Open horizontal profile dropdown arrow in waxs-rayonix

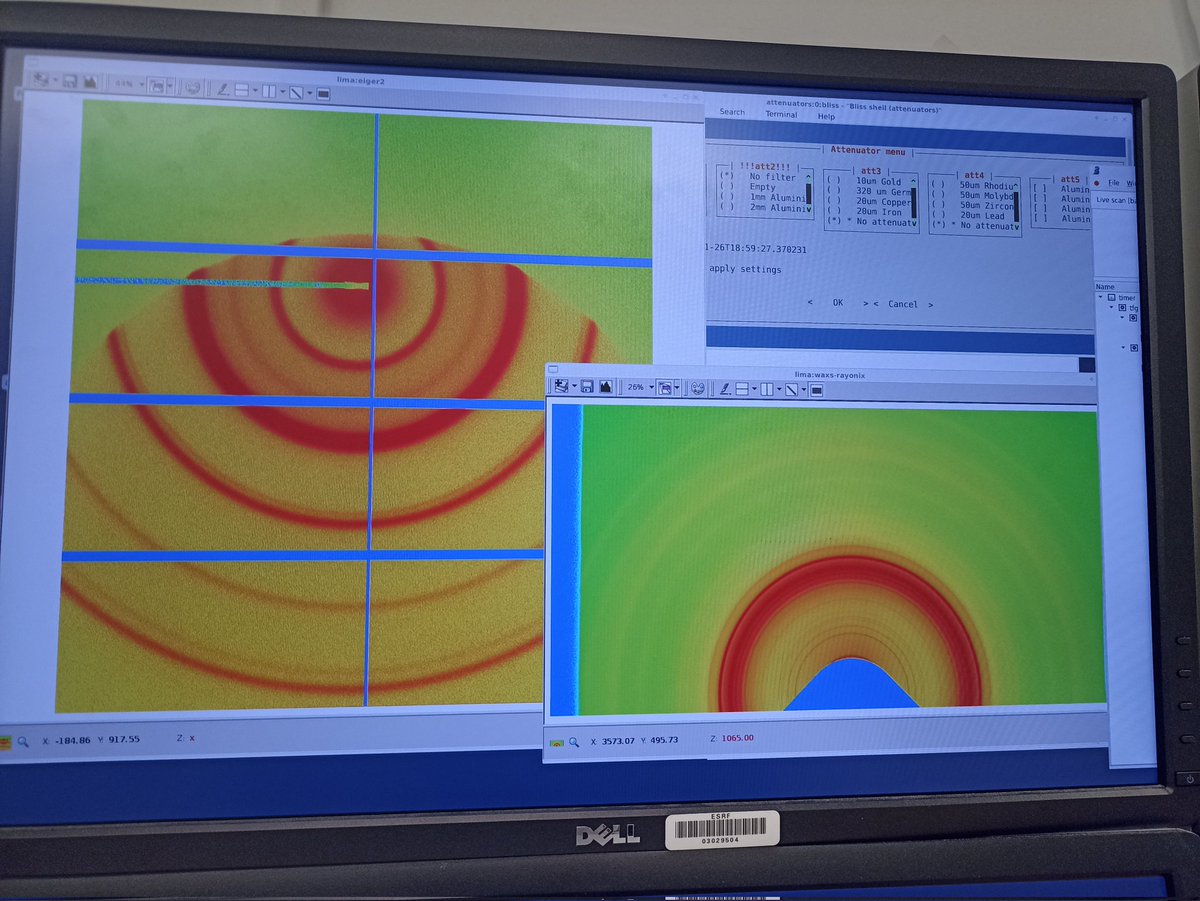(x=754, y=388)
